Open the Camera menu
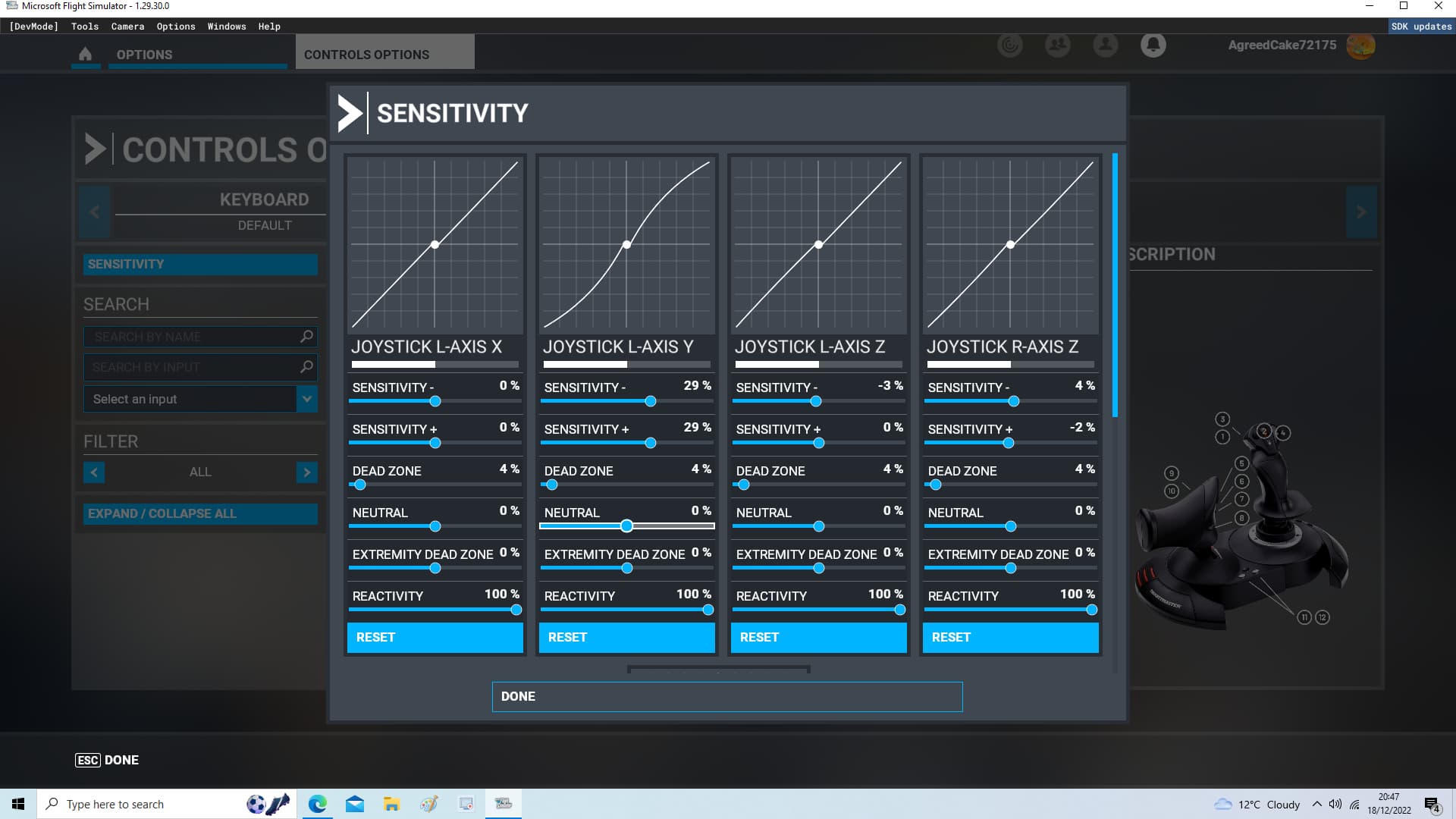Viewport: 1456px width, 819px height. pyautogui.click(x=127, y=27)
